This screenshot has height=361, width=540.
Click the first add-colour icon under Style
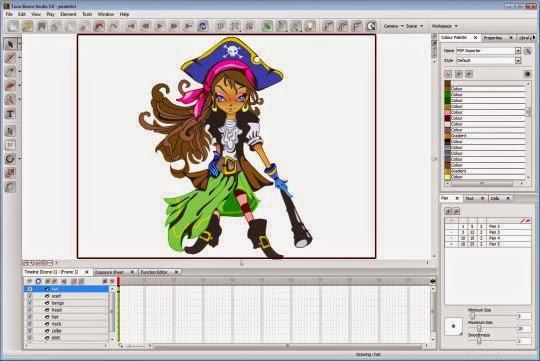pyautogui.click(x=448, y=74)
